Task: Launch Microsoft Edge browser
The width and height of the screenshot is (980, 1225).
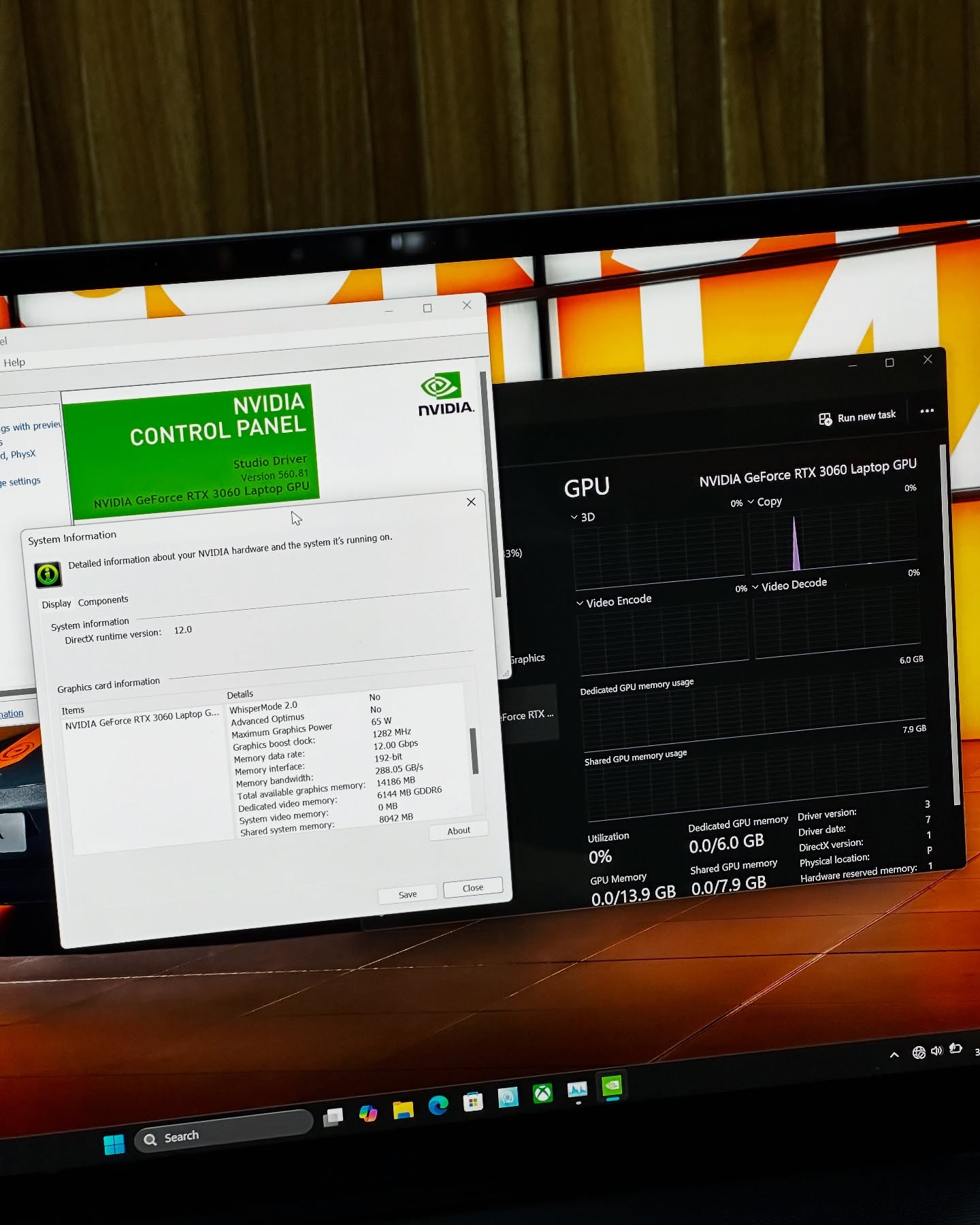Action: coord(438,1106)
